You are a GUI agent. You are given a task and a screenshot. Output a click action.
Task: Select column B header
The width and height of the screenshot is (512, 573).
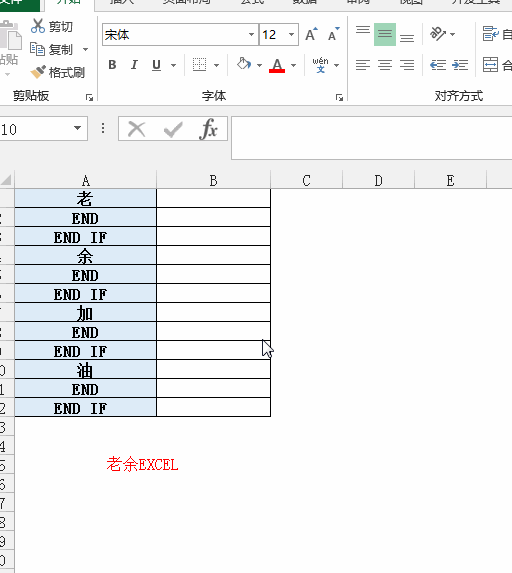[x=213, y=180]
